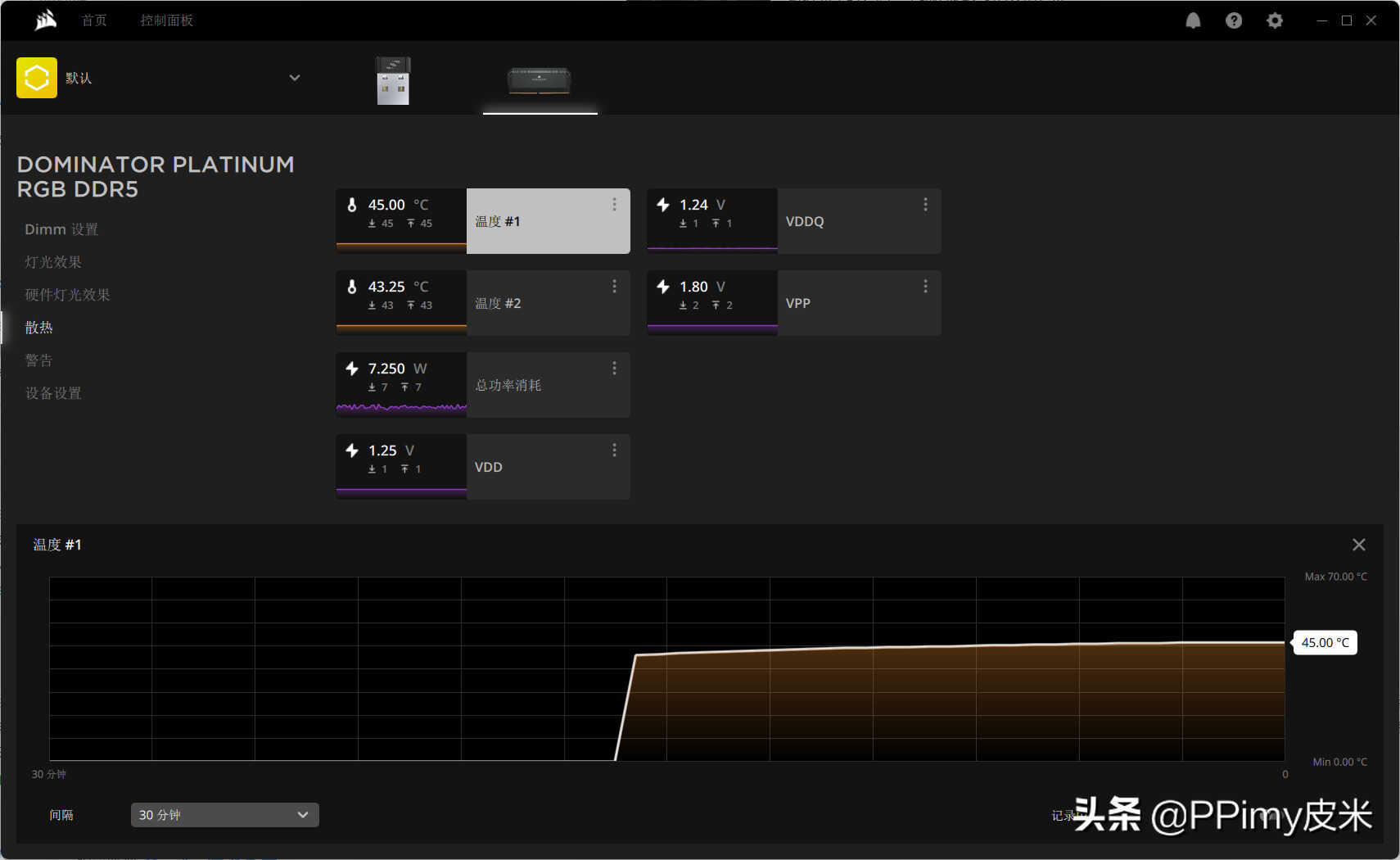The height and width of the screenshot is (860, 1400).
Task: Open 硬件灯光效果 in the sidebar
Action: 67,295
